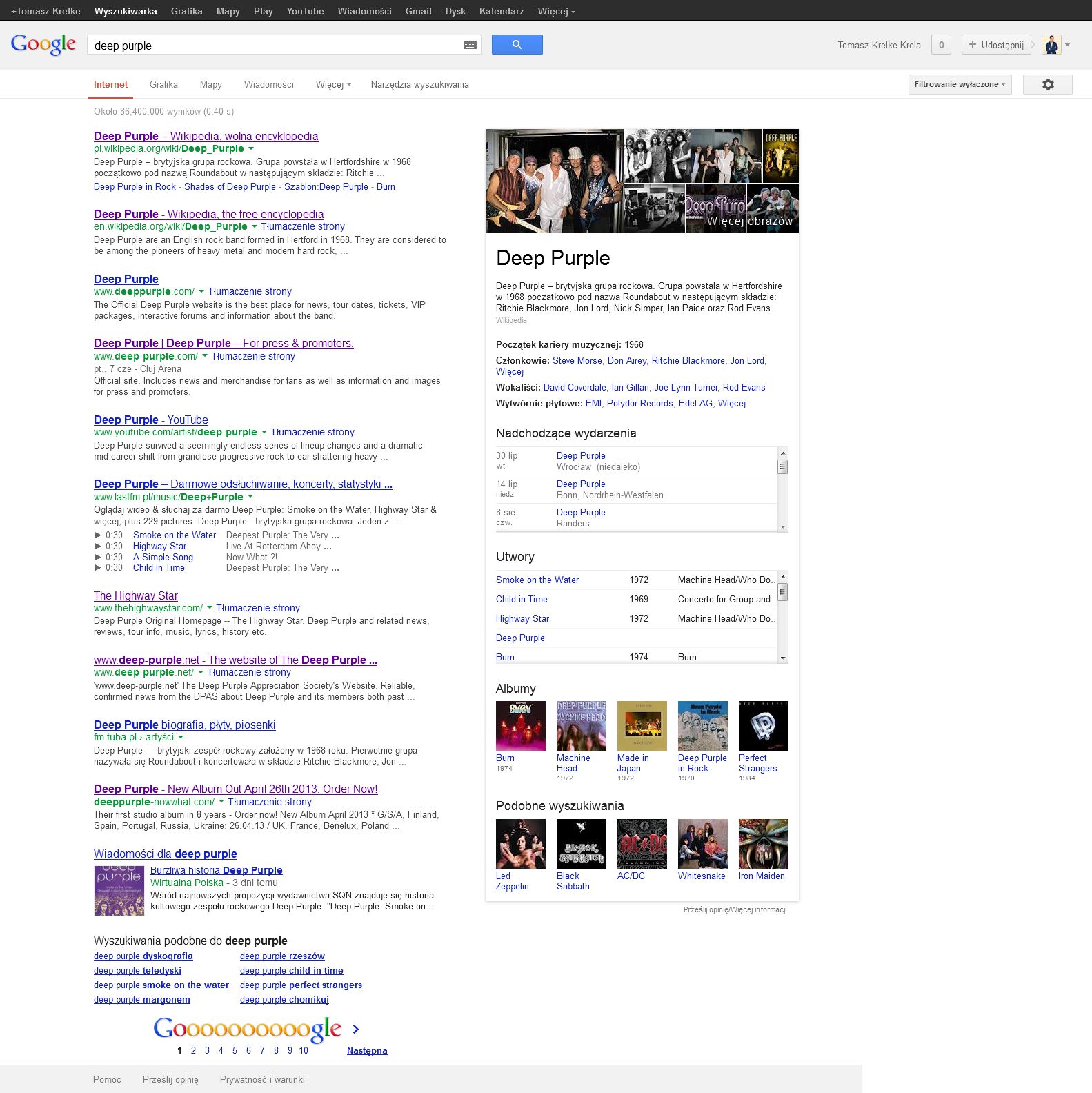
Task: Click the songs list scrollbar thumb
Action: click(782, 592)
